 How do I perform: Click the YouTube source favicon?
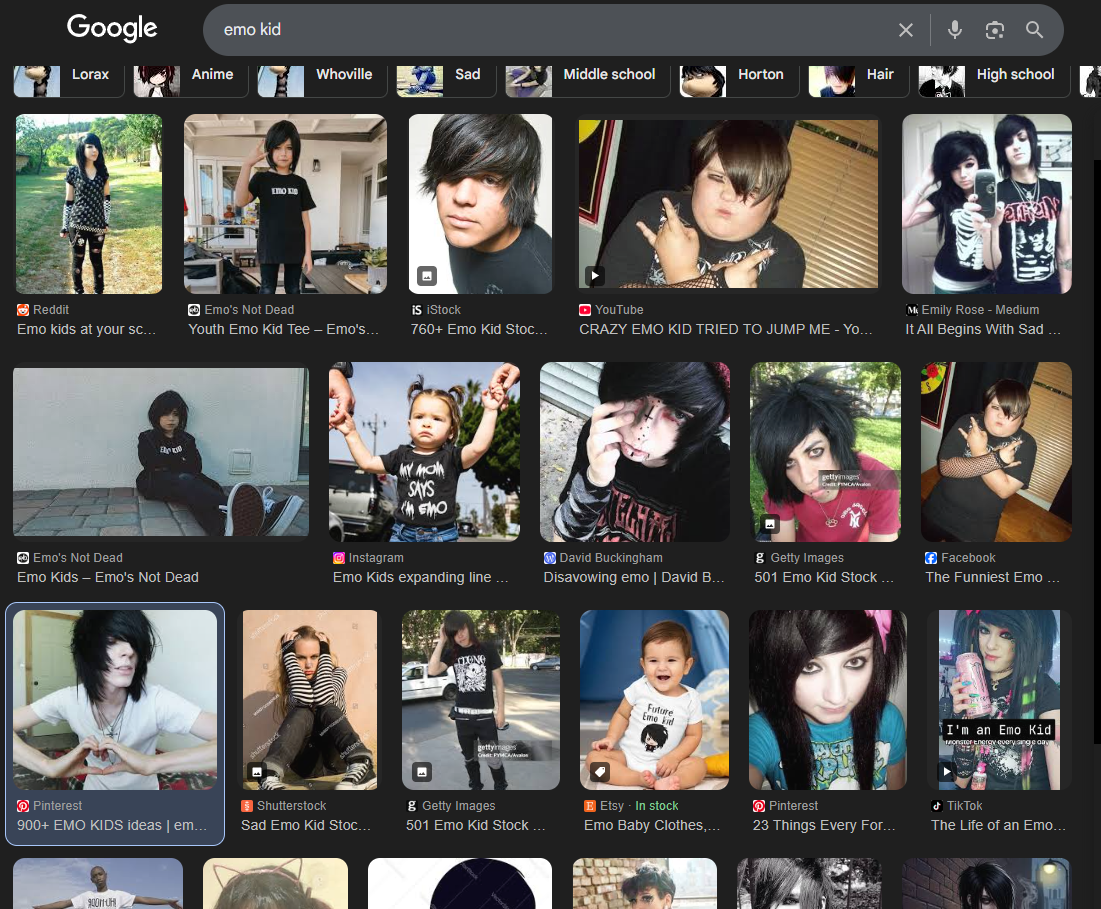click(x=585, y=310)
